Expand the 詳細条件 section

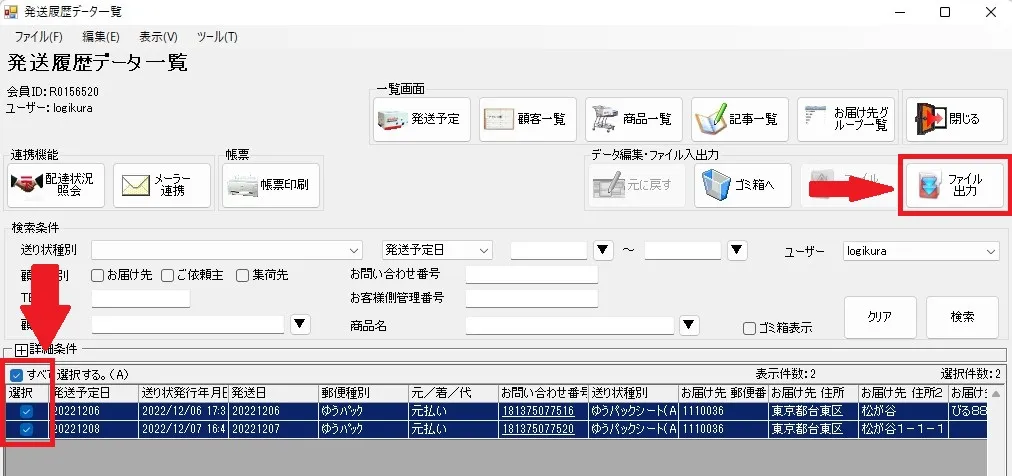[x=21, y=350]
